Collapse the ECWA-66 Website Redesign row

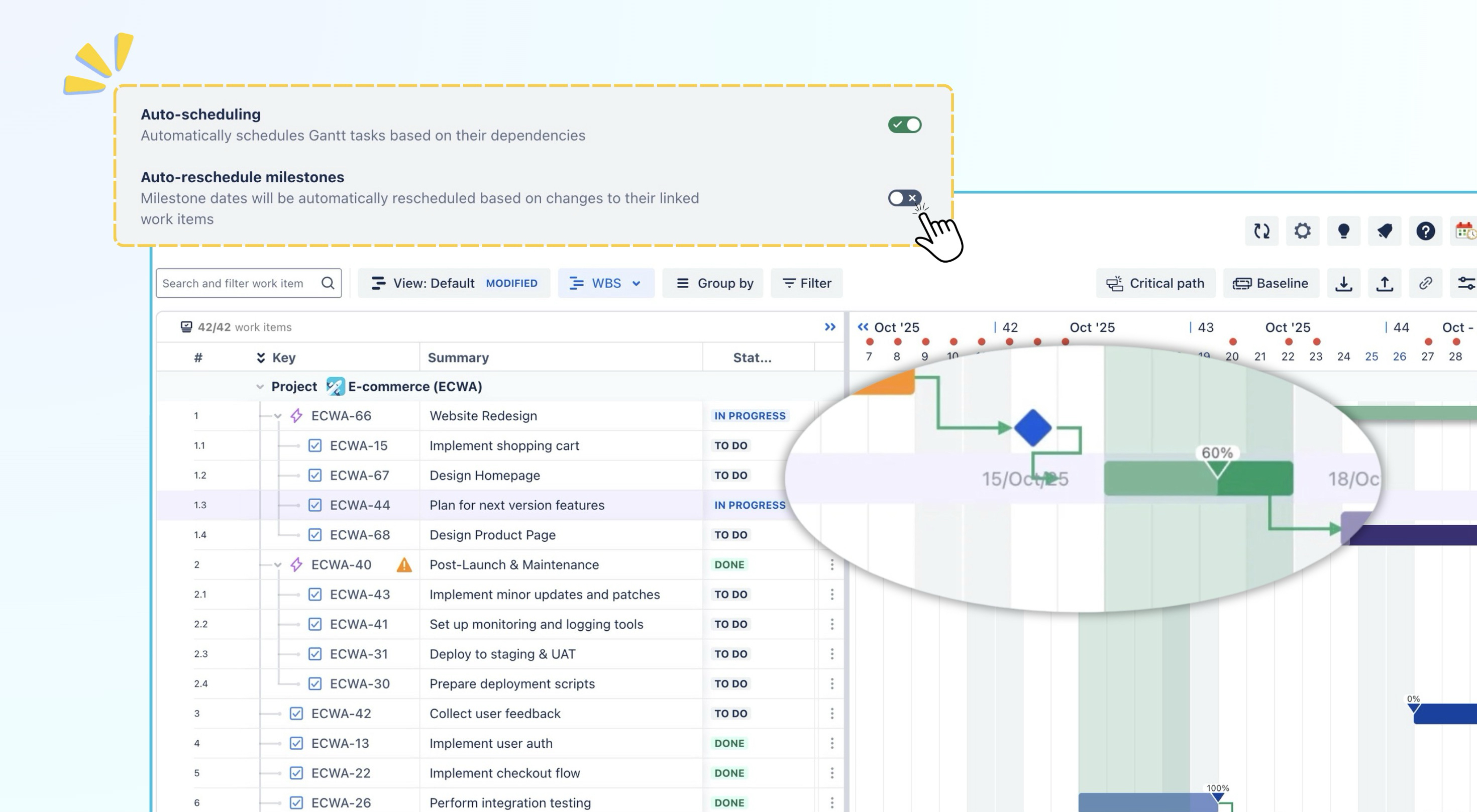(x=277, y=416)
